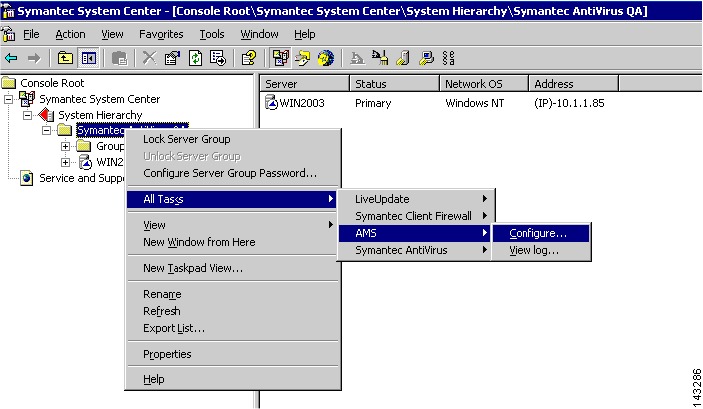The image size is (703, 409).
Task: Click the Service and Support globe icon
Action: (x=26, y=178)
